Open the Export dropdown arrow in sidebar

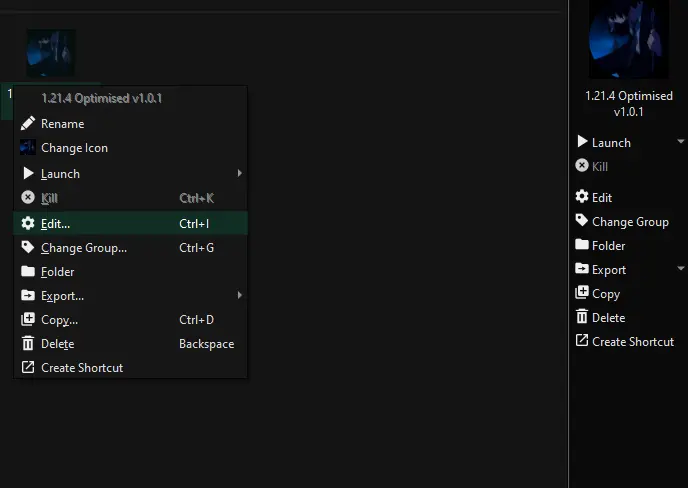click(681, 269)
